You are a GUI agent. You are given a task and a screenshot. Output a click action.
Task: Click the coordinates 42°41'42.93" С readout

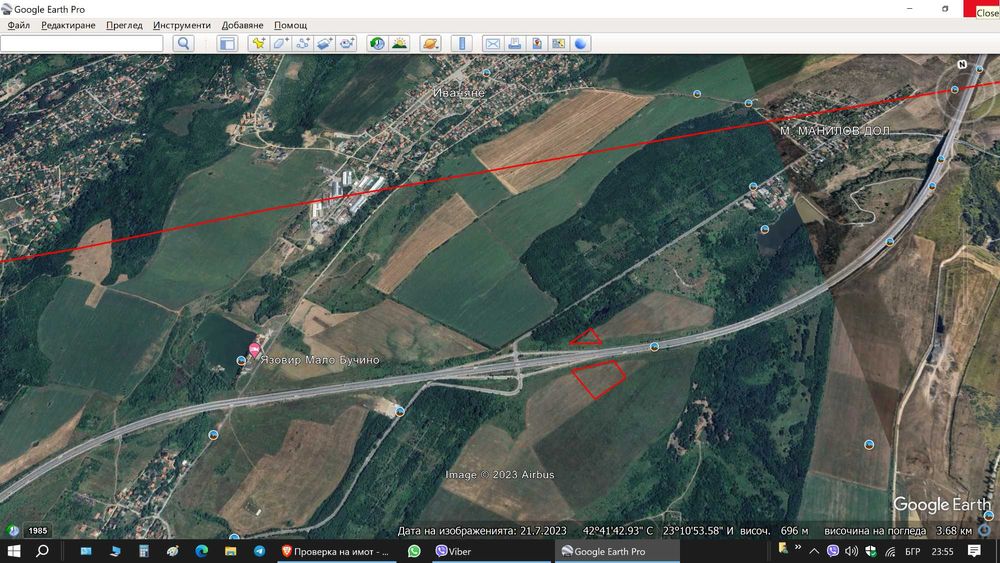(x=618, y=530)
